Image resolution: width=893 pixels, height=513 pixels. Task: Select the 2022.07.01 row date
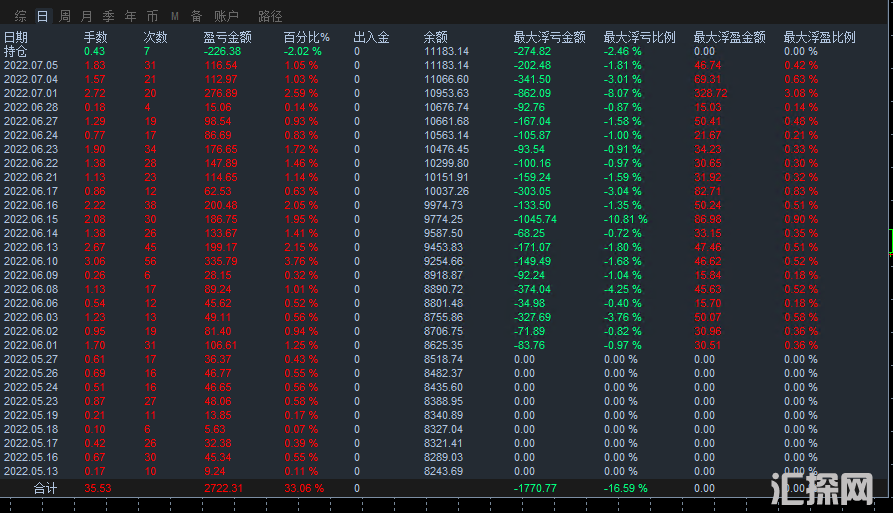pos(31,92)
